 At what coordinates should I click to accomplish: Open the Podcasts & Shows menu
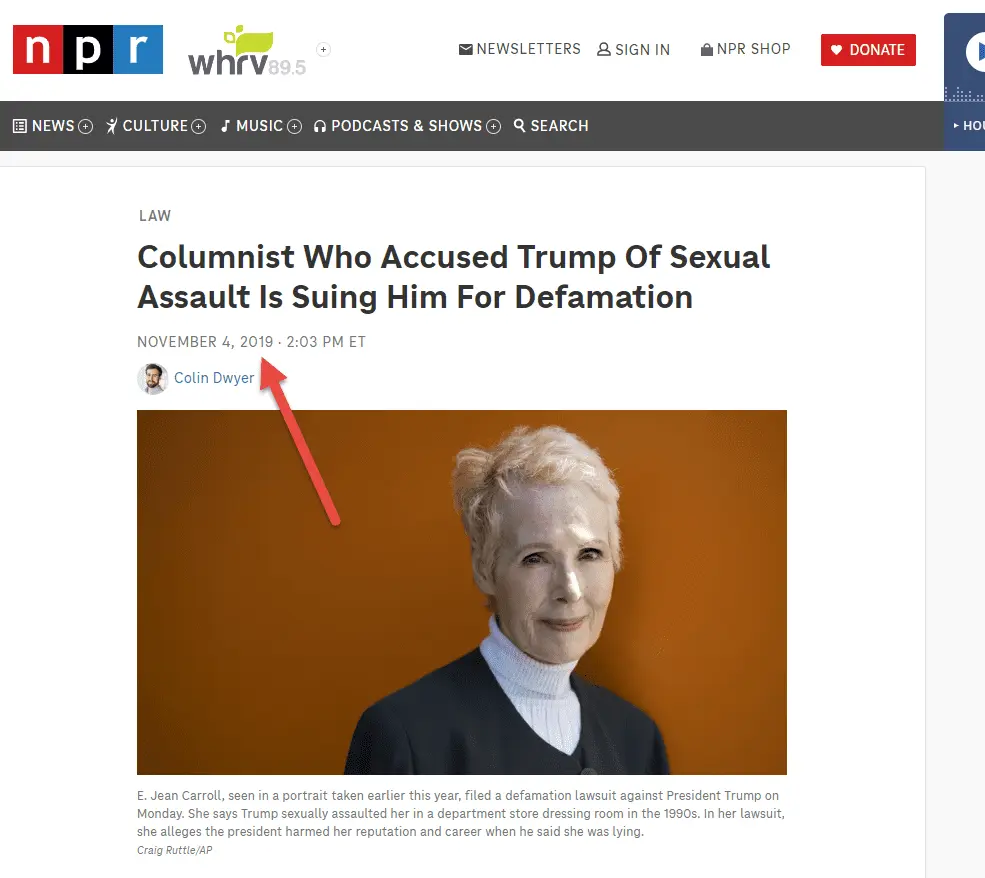[406, 126]
